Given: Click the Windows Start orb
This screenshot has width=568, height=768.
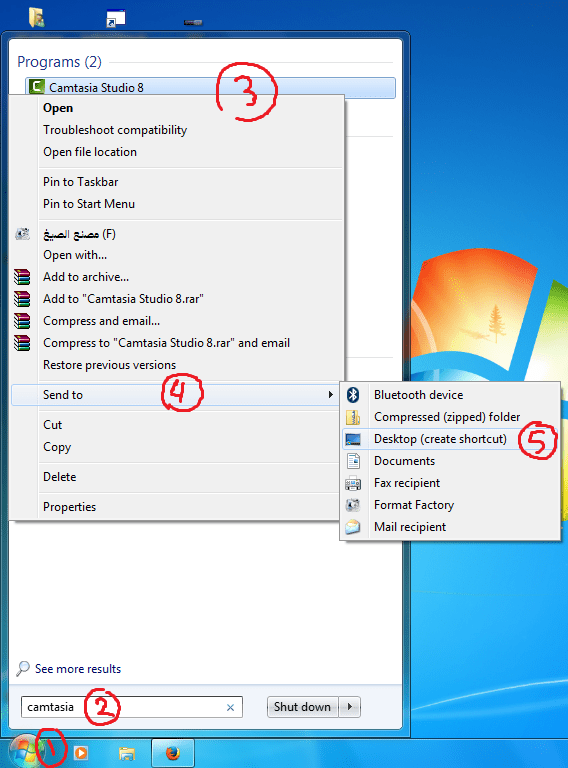Looking at the screenshot, I should pos(23,752).
